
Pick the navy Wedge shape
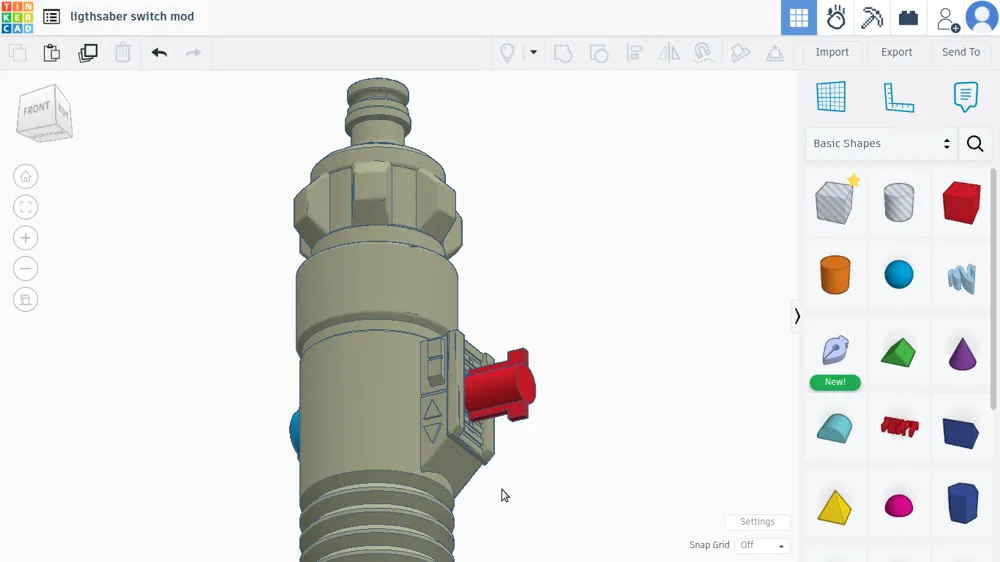tap(961, 433)
